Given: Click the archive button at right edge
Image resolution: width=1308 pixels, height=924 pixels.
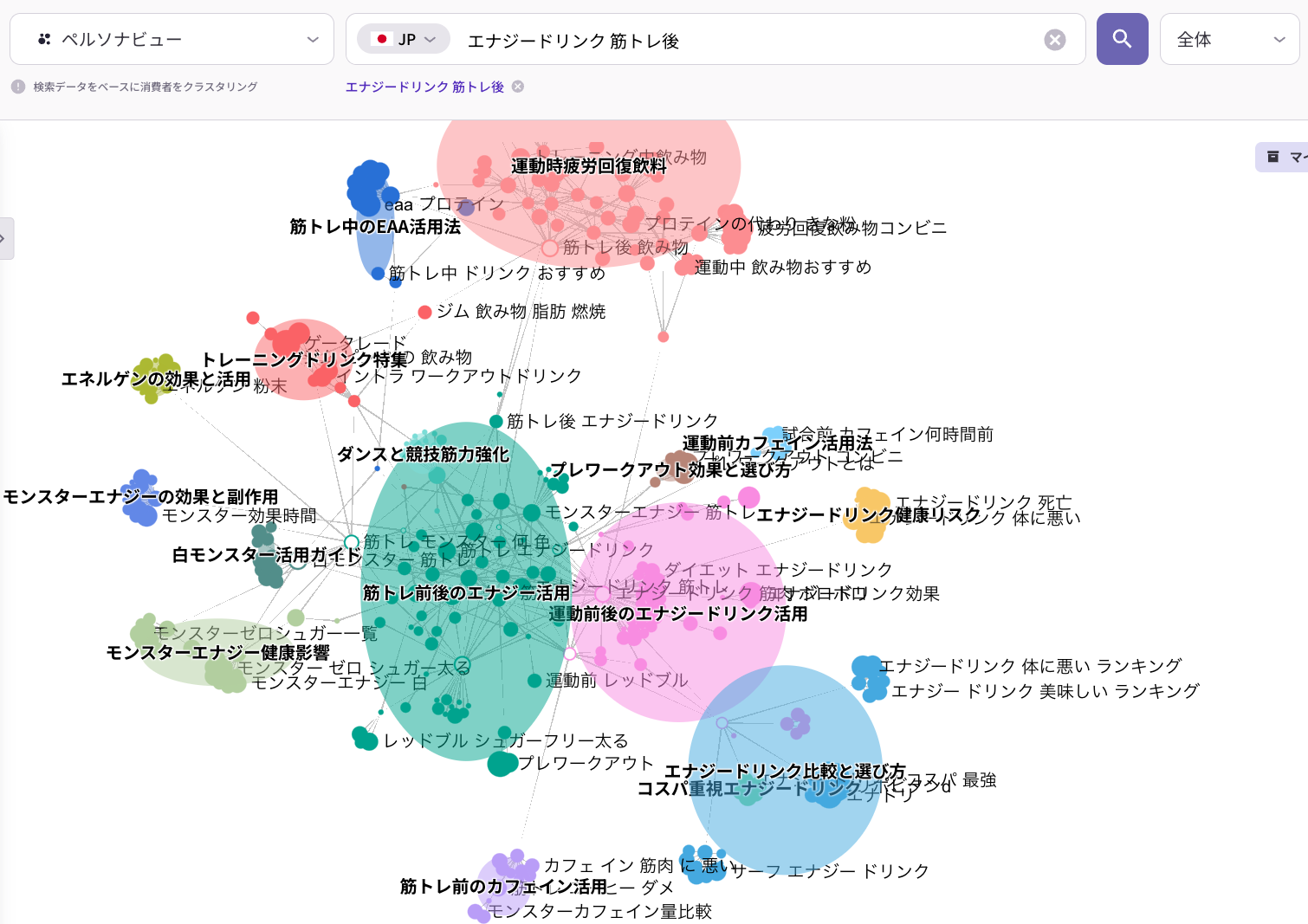Looking at the screenshot, I should tap(1282, 157).
